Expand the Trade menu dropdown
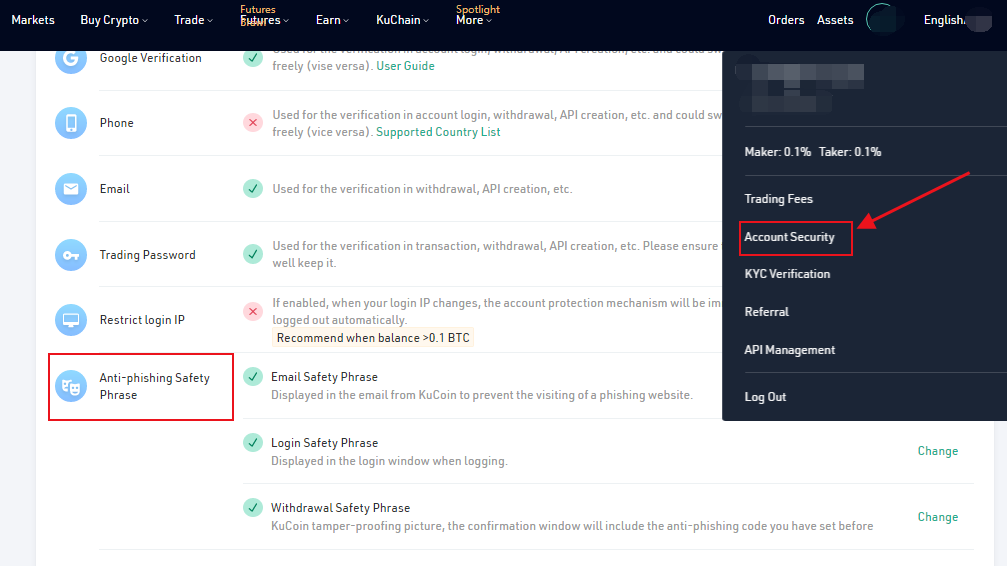The image size is (1007, 566). [x=193, y=20]
